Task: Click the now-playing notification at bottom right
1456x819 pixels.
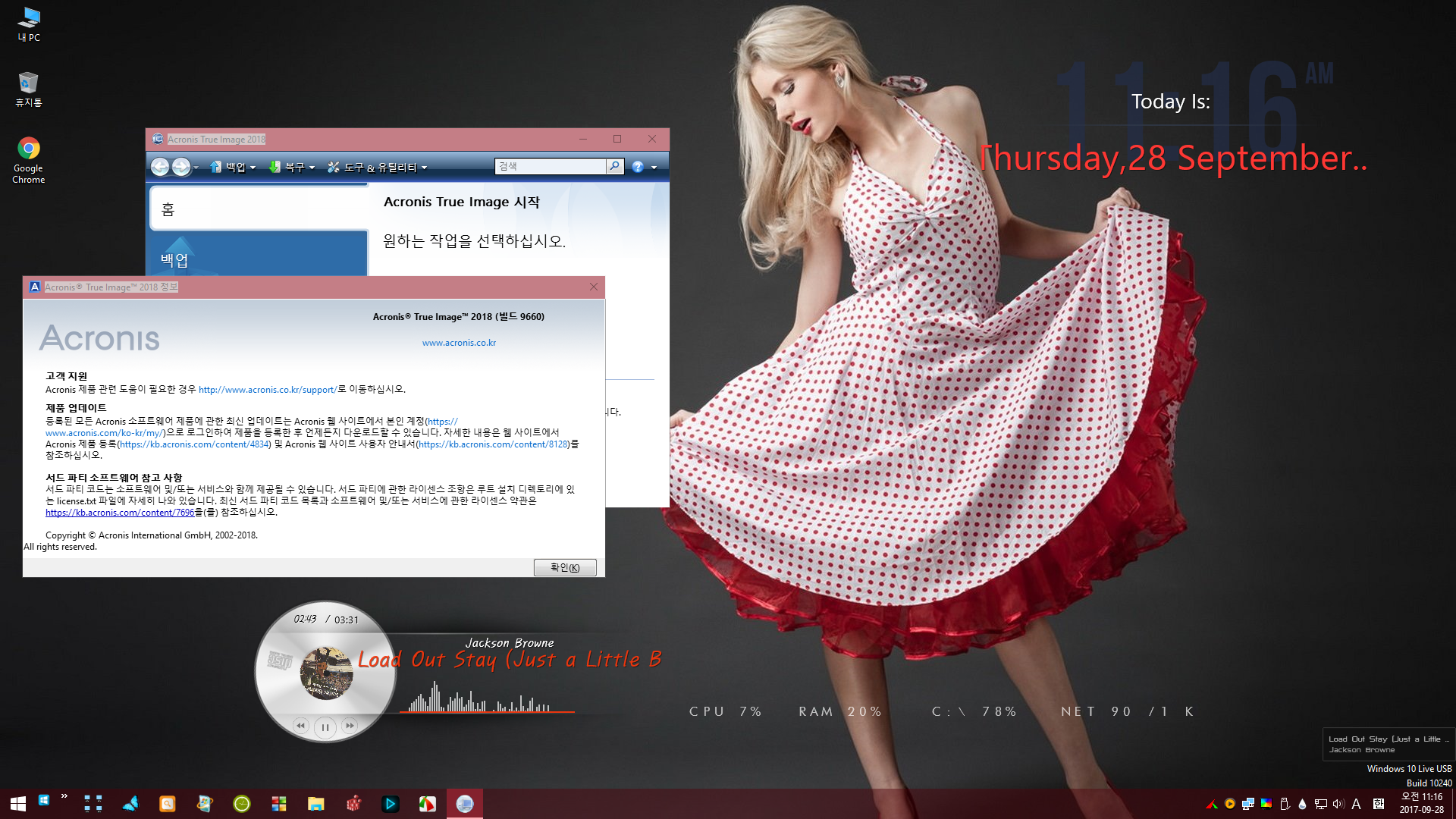Action: tap(1389, 744)
